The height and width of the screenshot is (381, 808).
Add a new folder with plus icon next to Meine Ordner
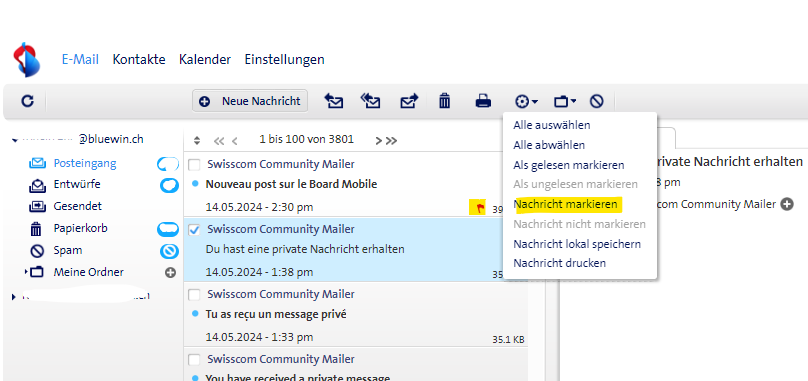tap(170, 273)
